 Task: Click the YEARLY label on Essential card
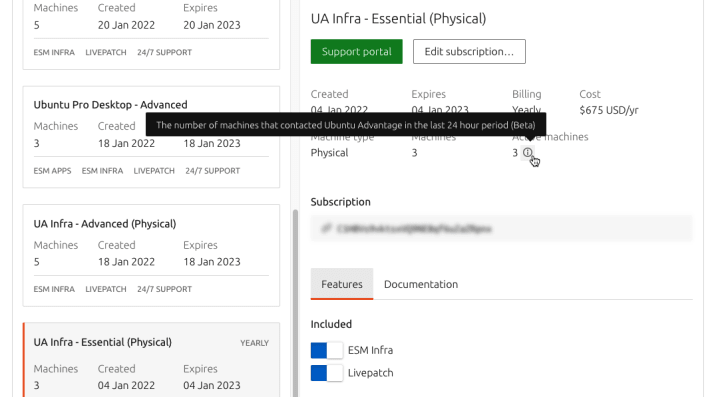tap(254, 343)
